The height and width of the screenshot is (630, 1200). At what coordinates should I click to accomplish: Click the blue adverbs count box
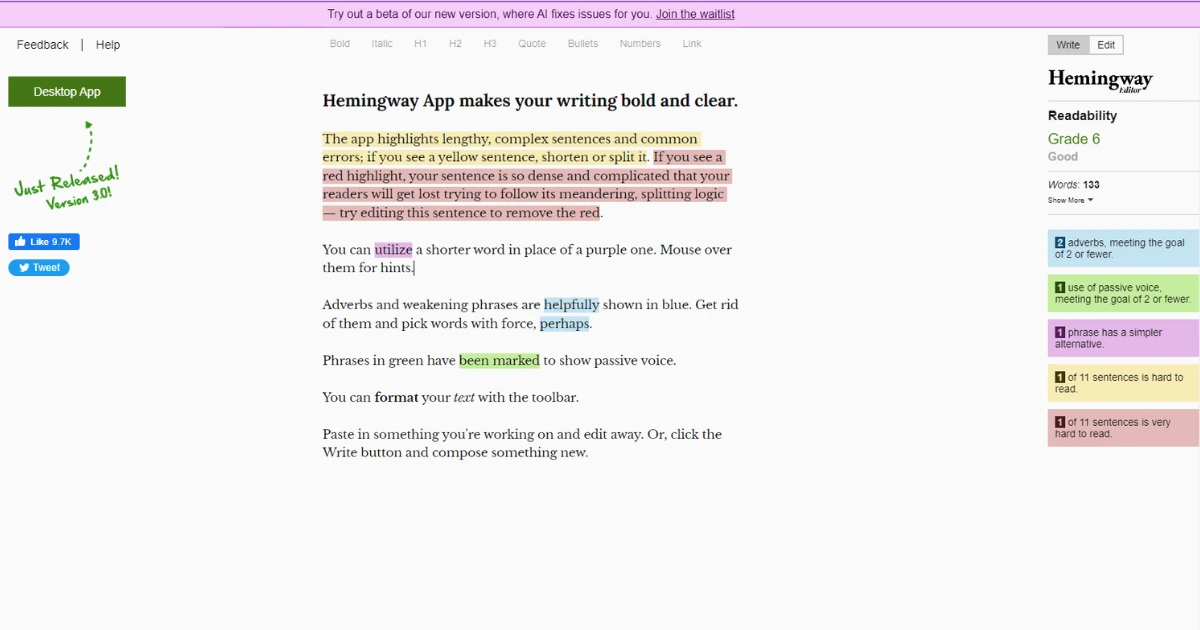1123,248
